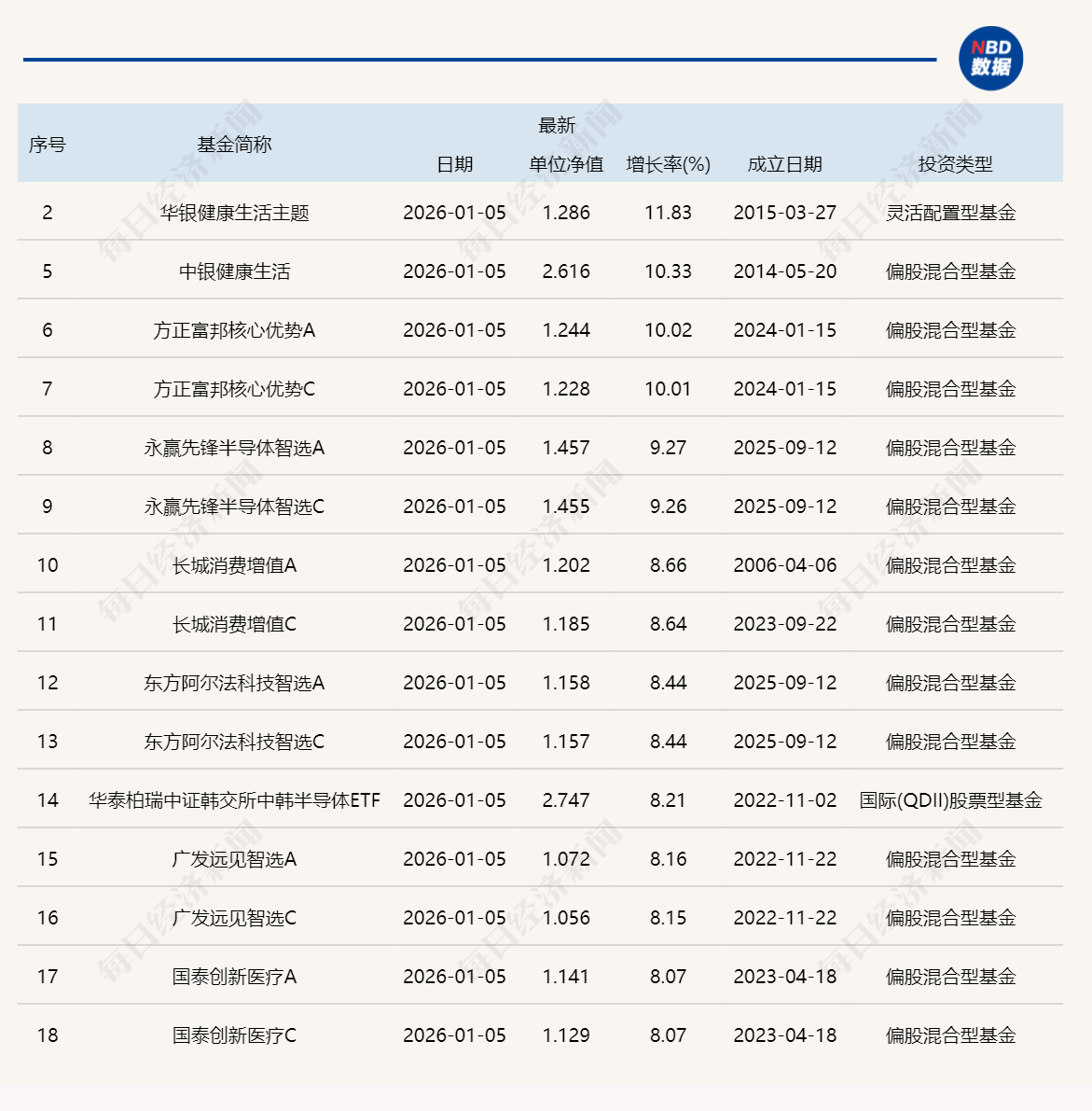1092x1111 pixels.
Task: Click the 投资类型 column header
Action: pos(953,165)
